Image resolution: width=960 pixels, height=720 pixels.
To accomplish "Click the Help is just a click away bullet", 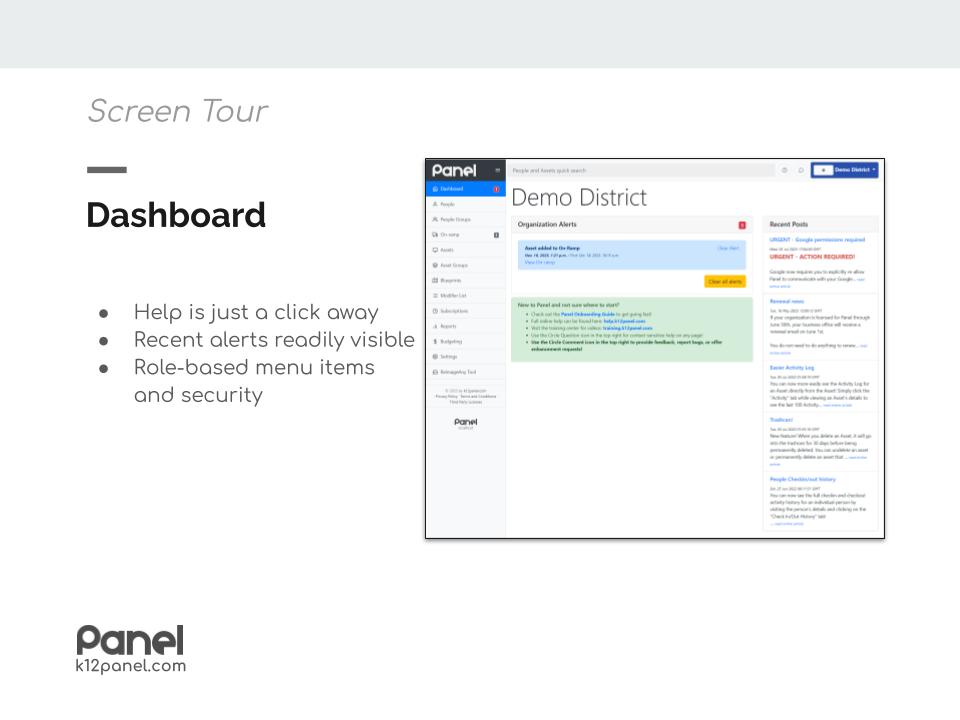I will [x=256, y=312].
